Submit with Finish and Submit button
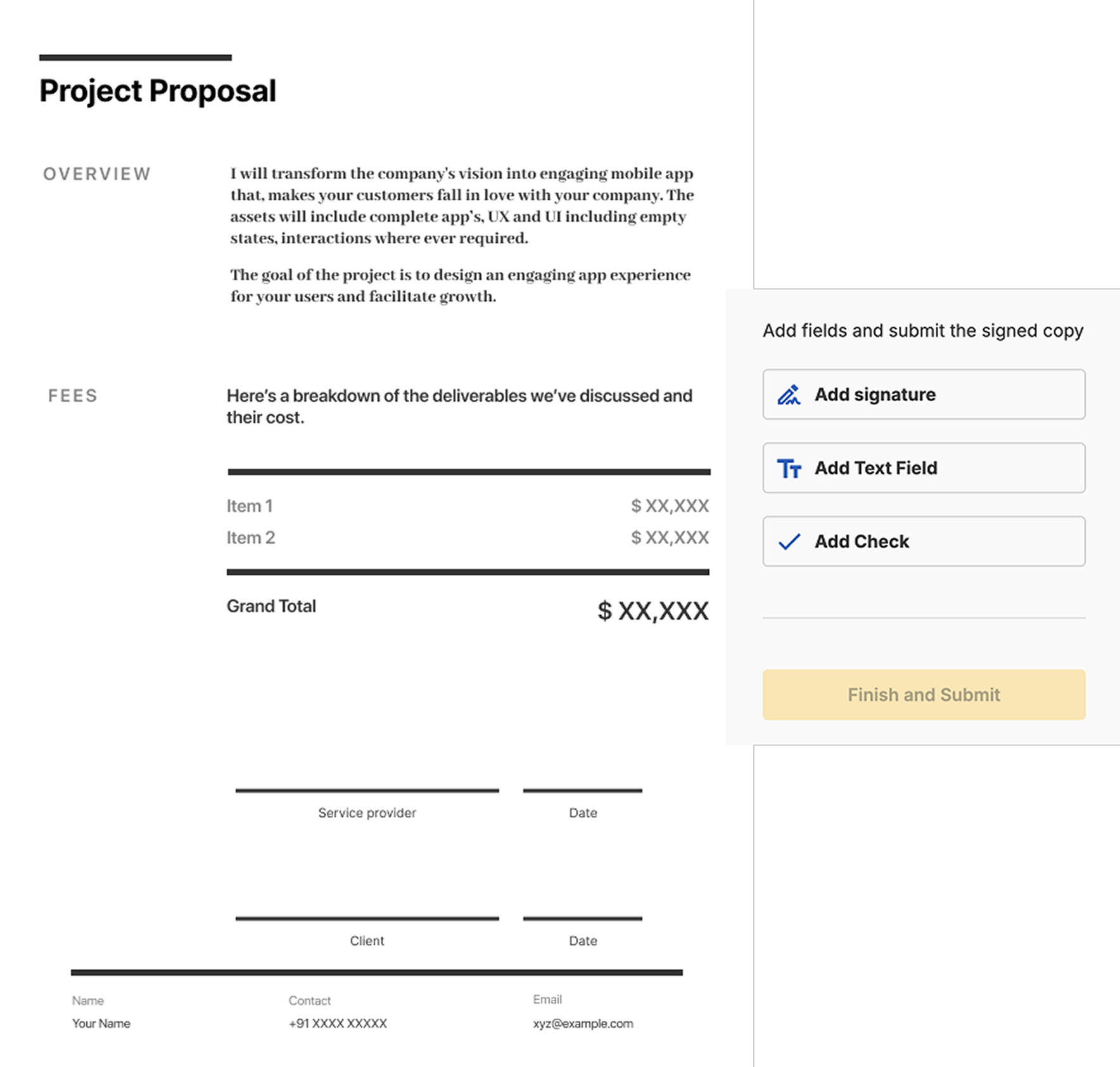This screenshot has height=1067, width=1120. tap(923, 694)
